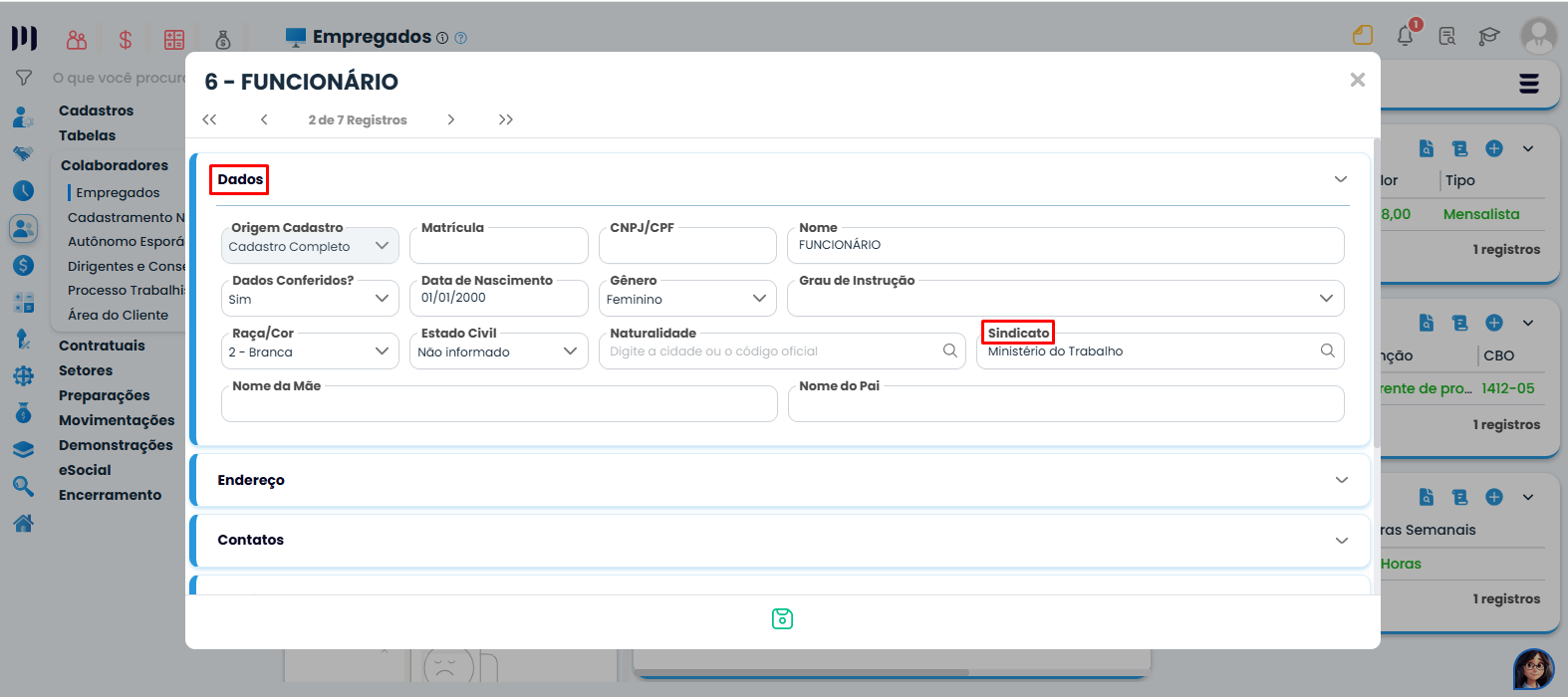Close the Funcionário dialog
Screen dimensions: 1568x697
(x=1357, y=80)
